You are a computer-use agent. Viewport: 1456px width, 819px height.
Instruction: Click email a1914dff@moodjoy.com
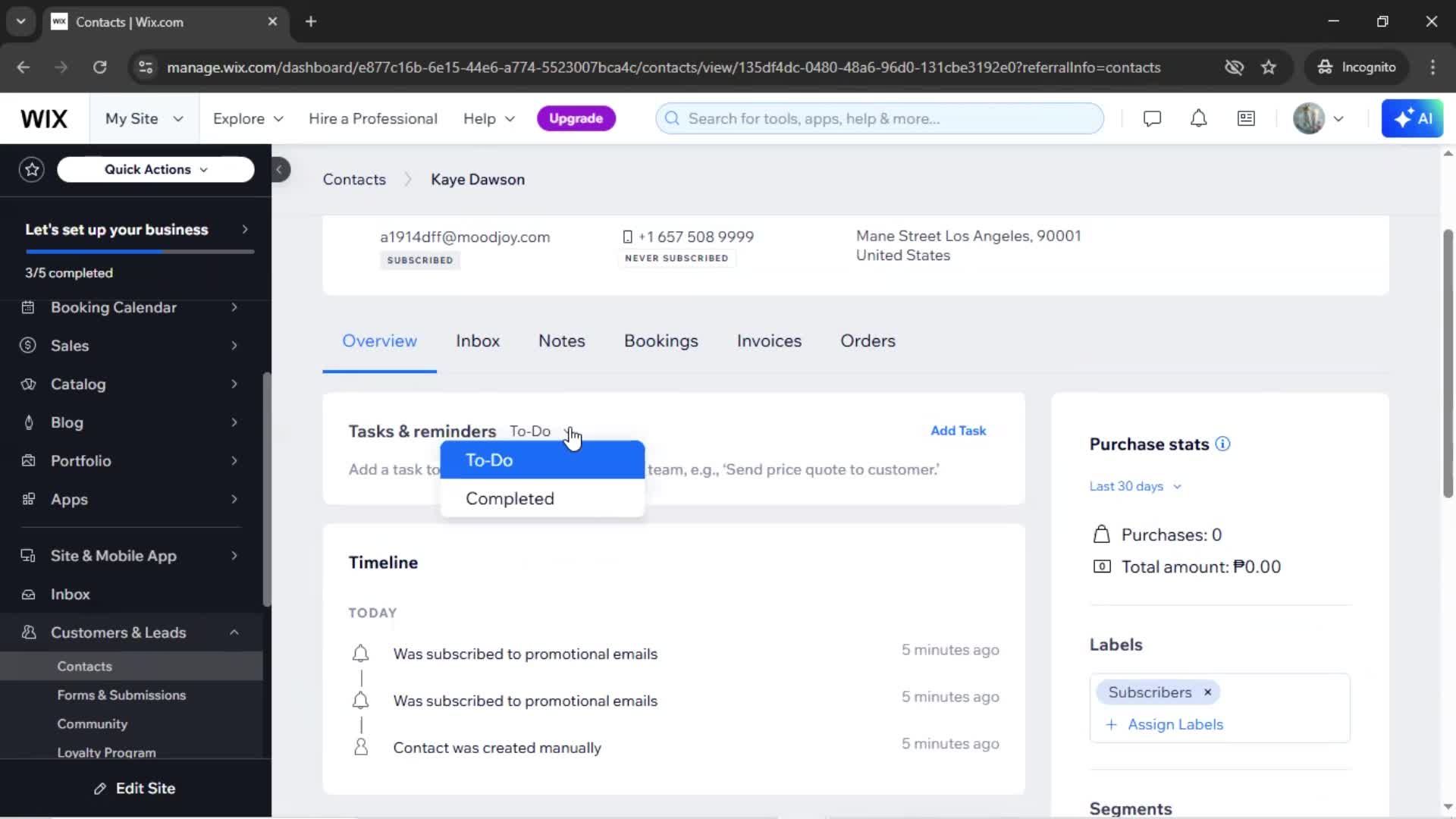(465, 237)
